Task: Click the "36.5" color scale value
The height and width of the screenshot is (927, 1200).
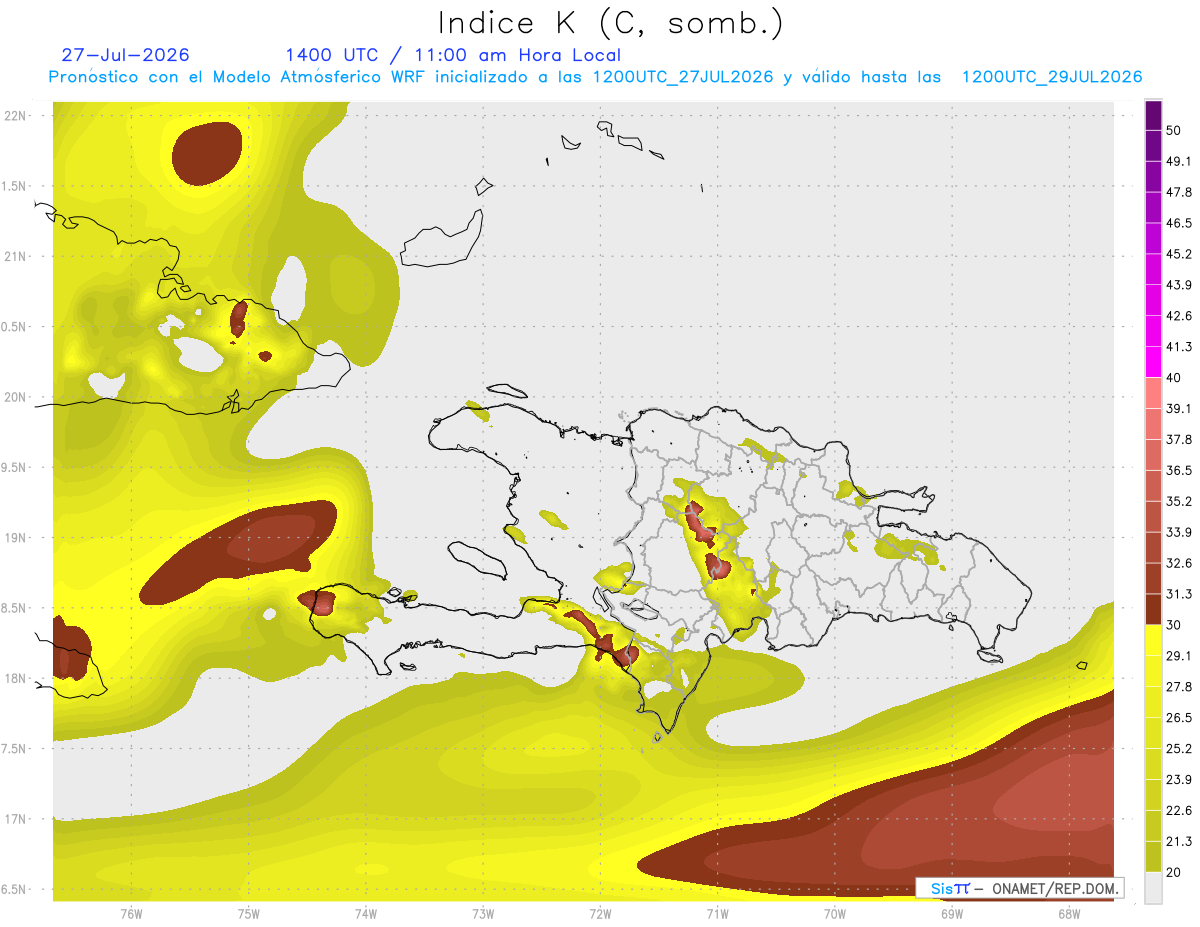Action: pos(1179,470)
